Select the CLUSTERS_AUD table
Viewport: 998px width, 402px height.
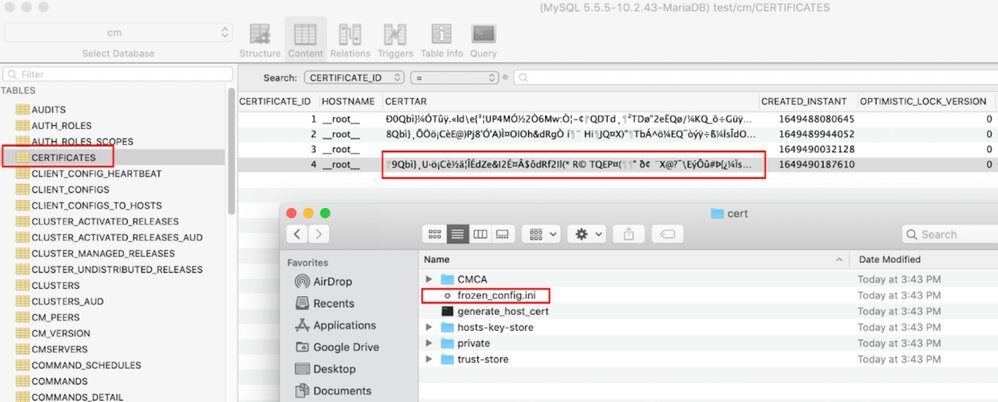pyautogui.click(x=67, y=301)
